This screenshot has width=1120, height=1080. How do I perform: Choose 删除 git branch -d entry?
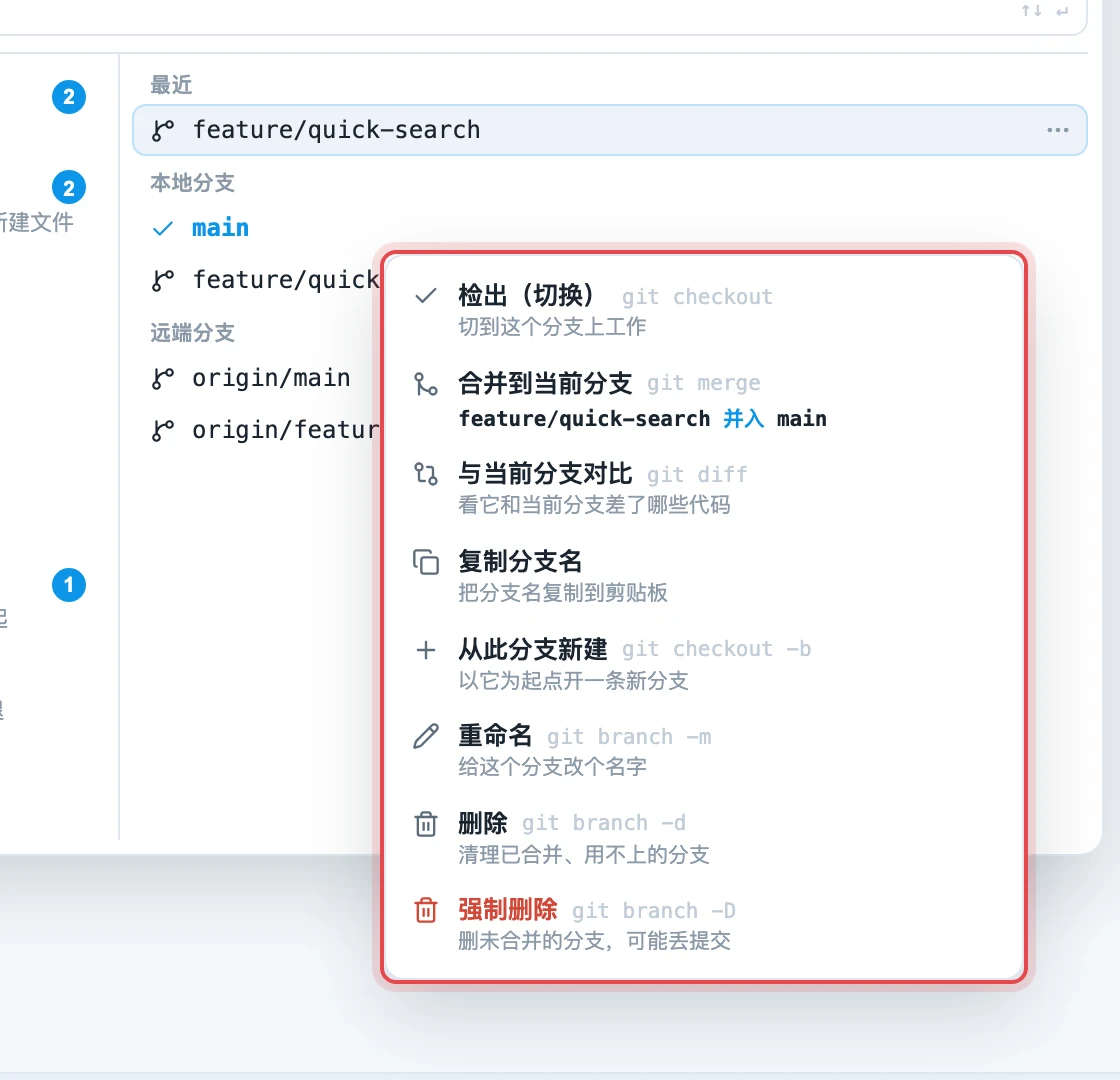point(704,838)
